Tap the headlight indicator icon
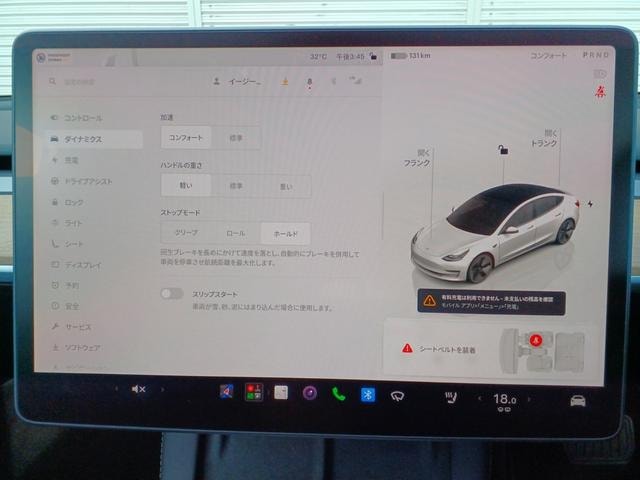This screenshot has height=480, width=640. pyautogui.click(x=600, y=74)
